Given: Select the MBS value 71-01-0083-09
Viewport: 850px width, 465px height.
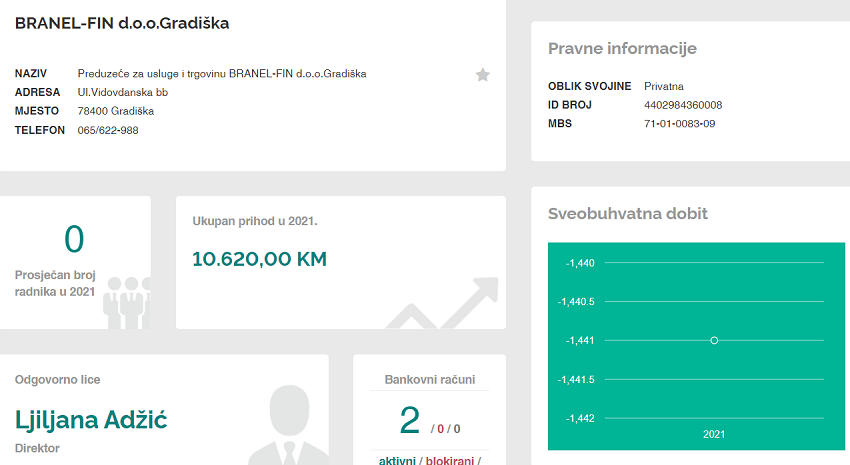Looking at the screenshot, I should [680, 124].
